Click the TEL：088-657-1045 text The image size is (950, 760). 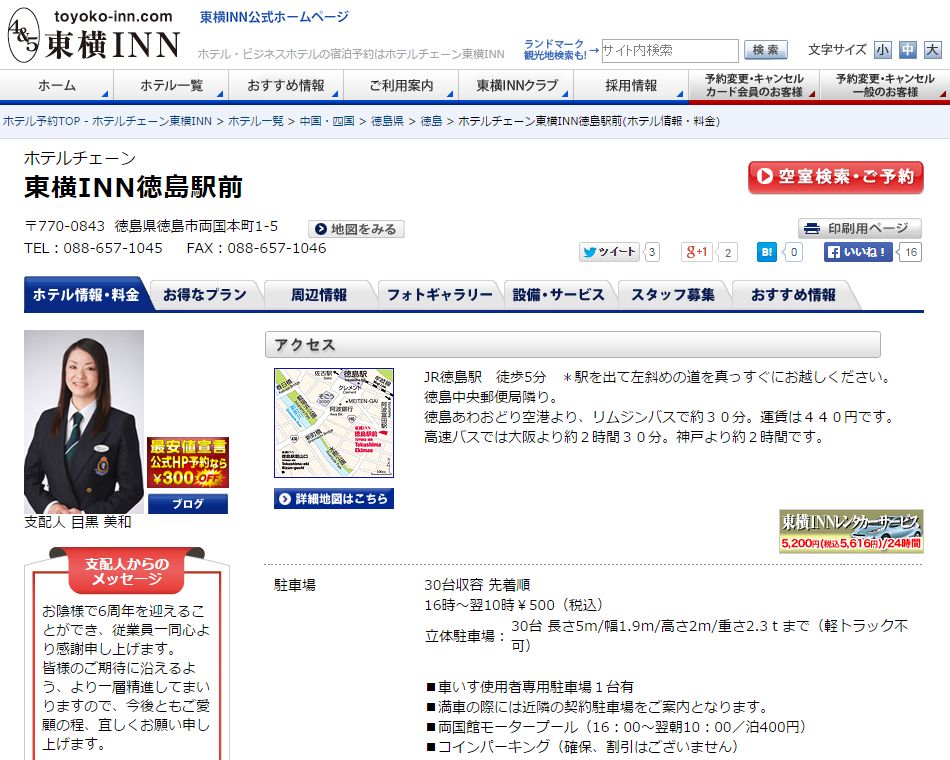pyautogui.click(x=93, y=248)
